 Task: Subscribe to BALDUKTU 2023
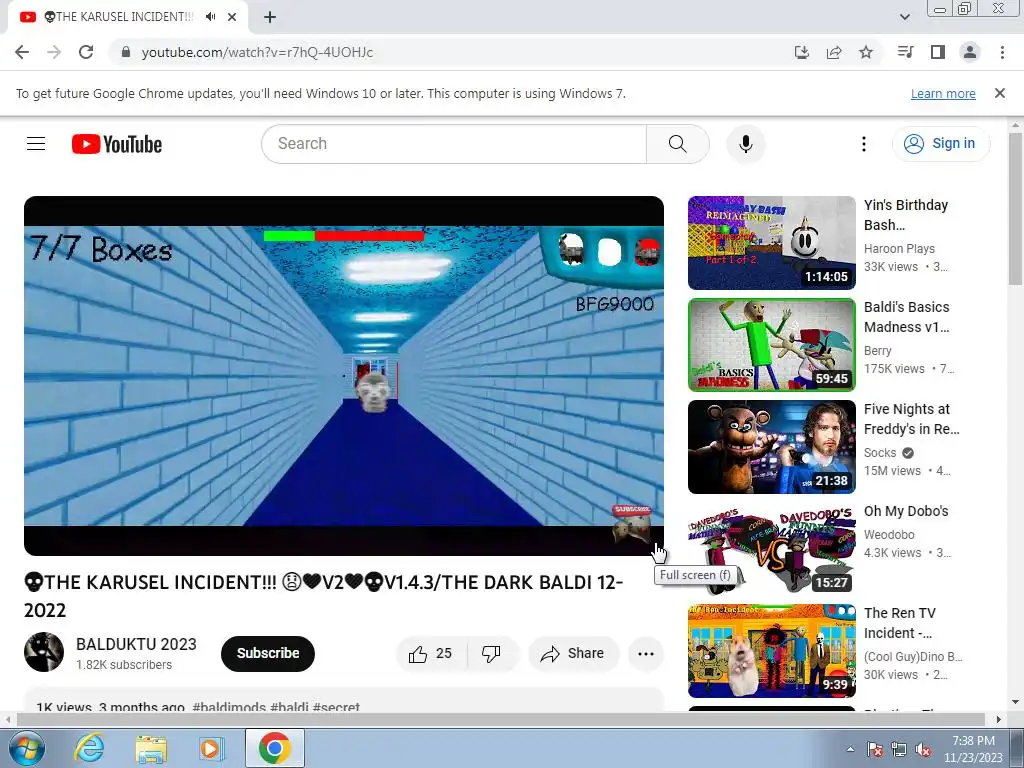pos(268,653)
